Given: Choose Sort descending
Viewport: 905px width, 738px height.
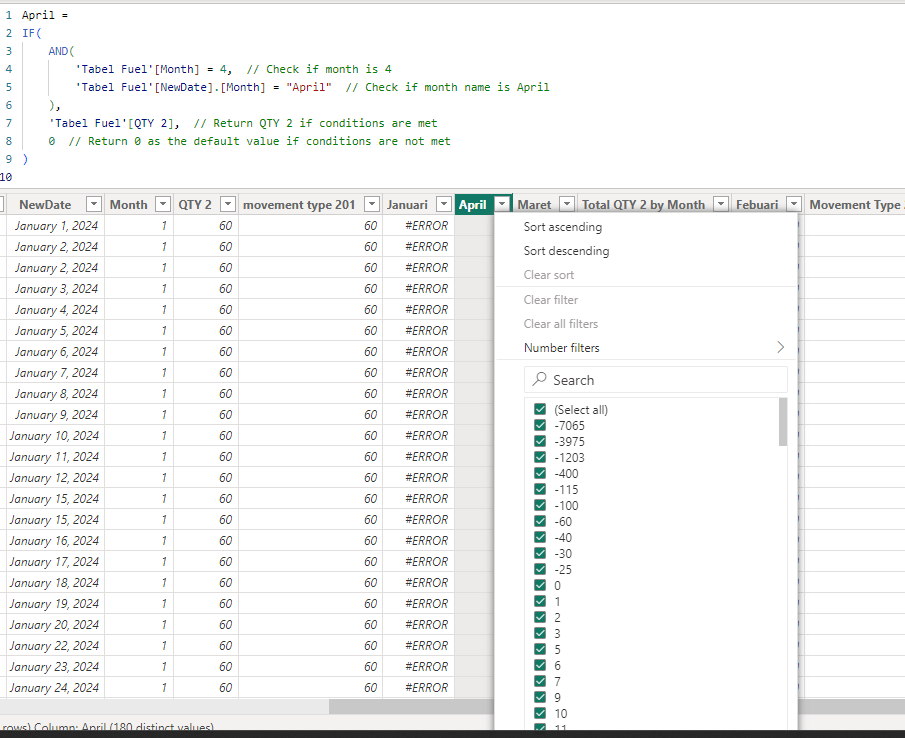Looking at the screenshot, I should tap(566, 251).
